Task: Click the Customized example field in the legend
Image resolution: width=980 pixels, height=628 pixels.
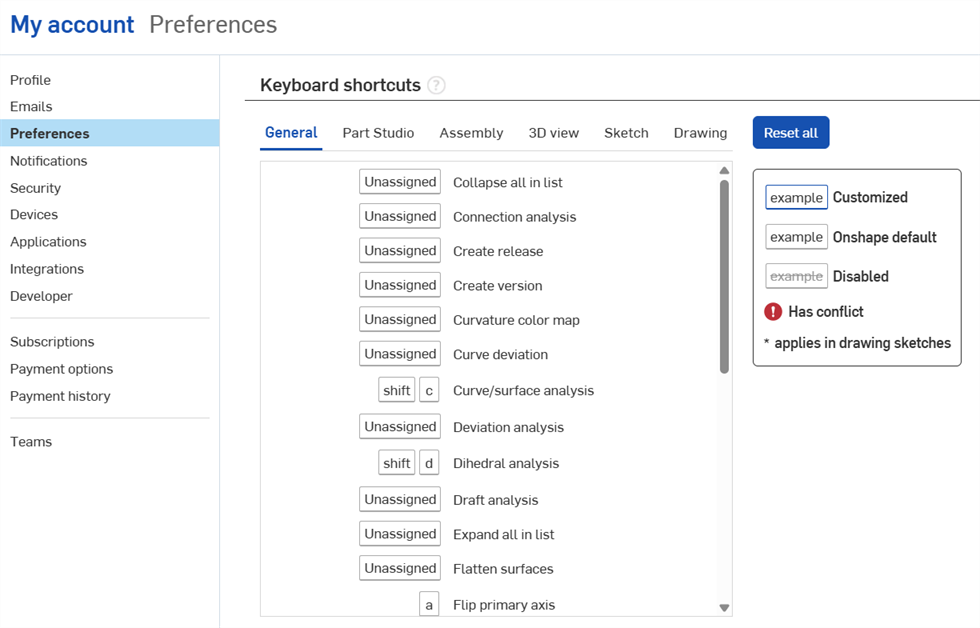Action: (x=796, y=197)
